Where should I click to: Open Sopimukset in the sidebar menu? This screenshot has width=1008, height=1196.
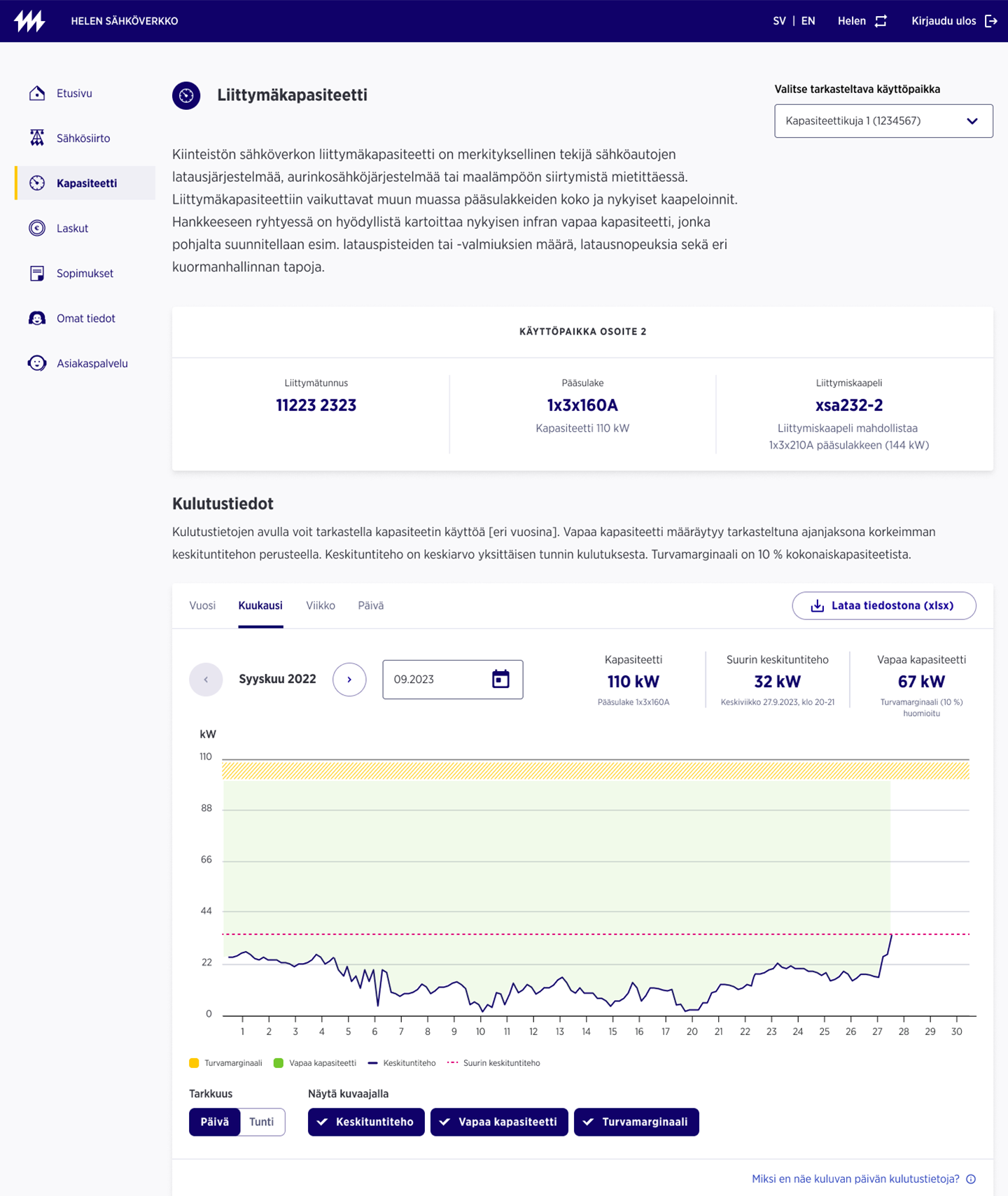[x=85, y=273]
